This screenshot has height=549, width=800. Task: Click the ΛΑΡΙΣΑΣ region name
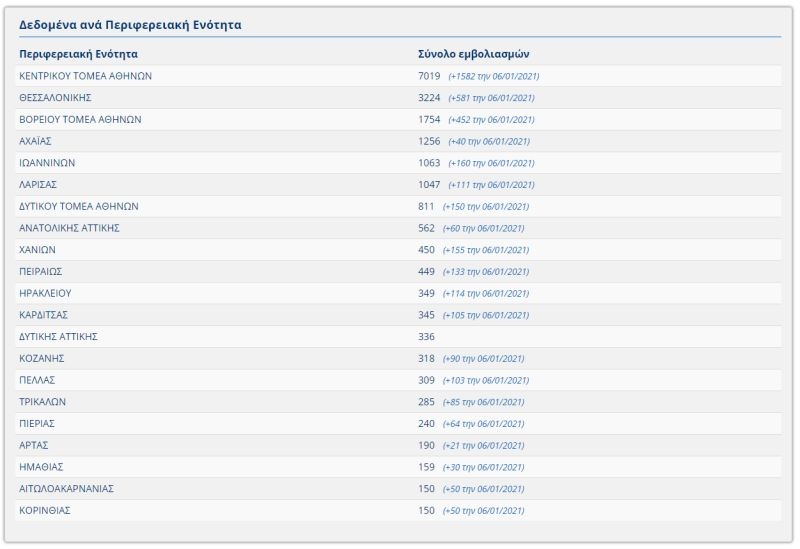tap(38, 185)
